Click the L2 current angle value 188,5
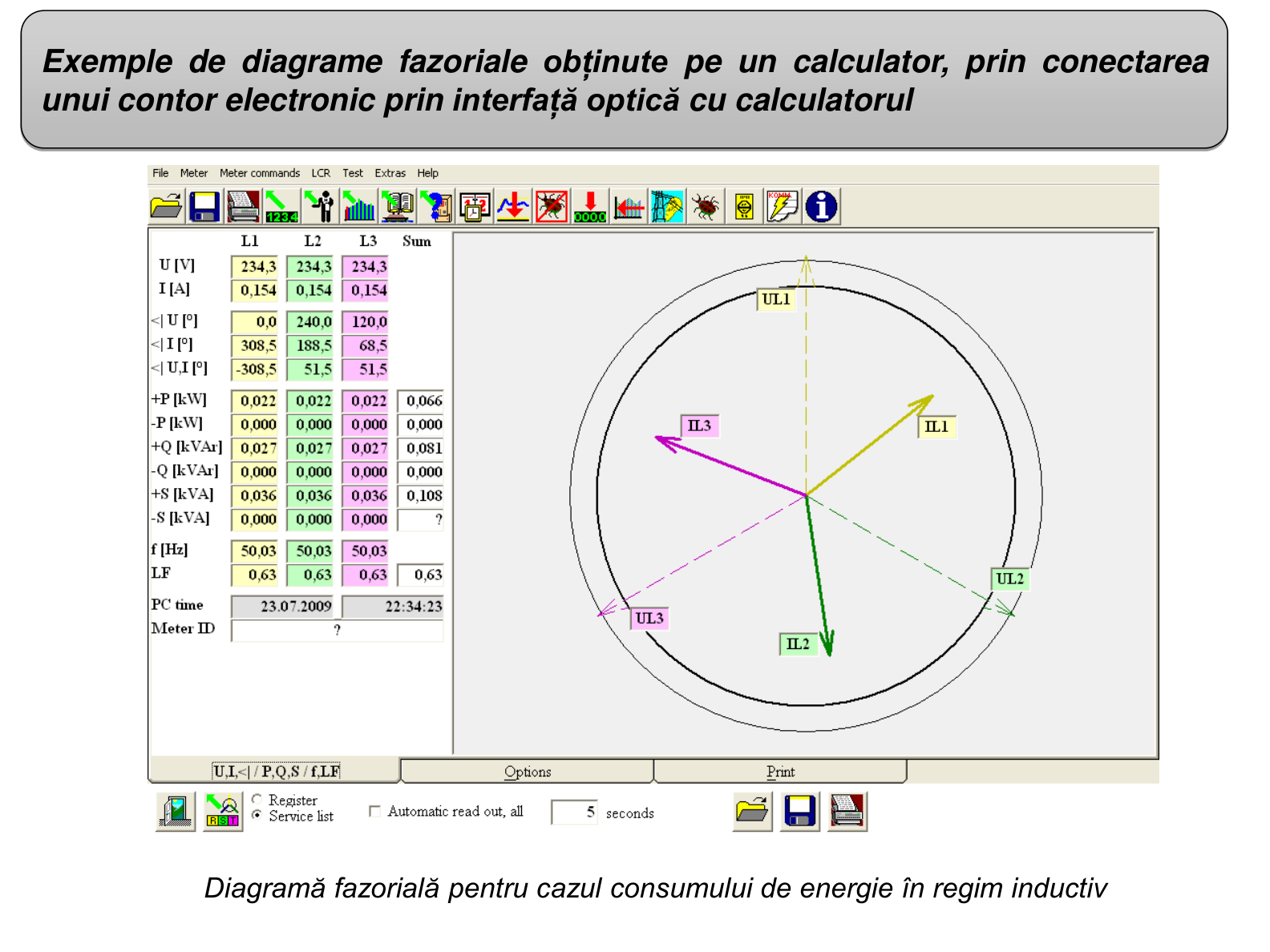 [309, 346]
